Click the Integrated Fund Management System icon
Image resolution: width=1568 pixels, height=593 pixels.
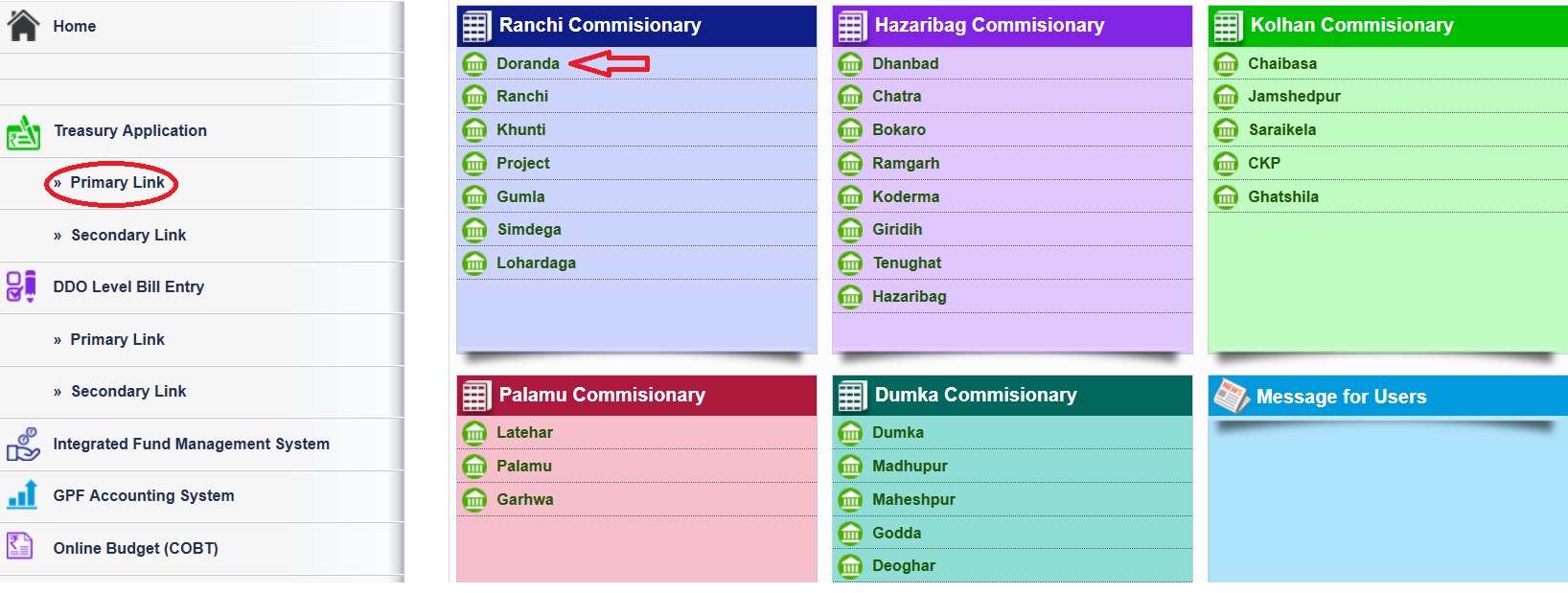pyautogui.click(x=23, y=445)
